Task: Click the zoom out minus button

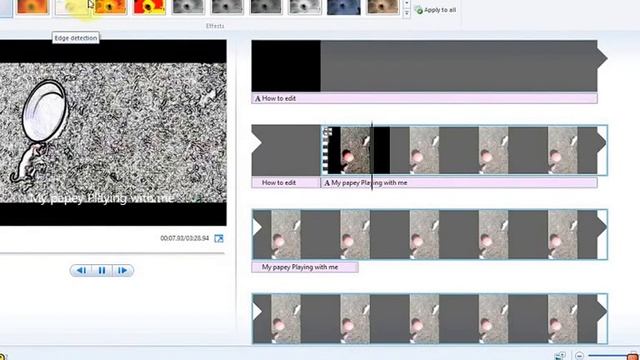Action: click(579, 356)
